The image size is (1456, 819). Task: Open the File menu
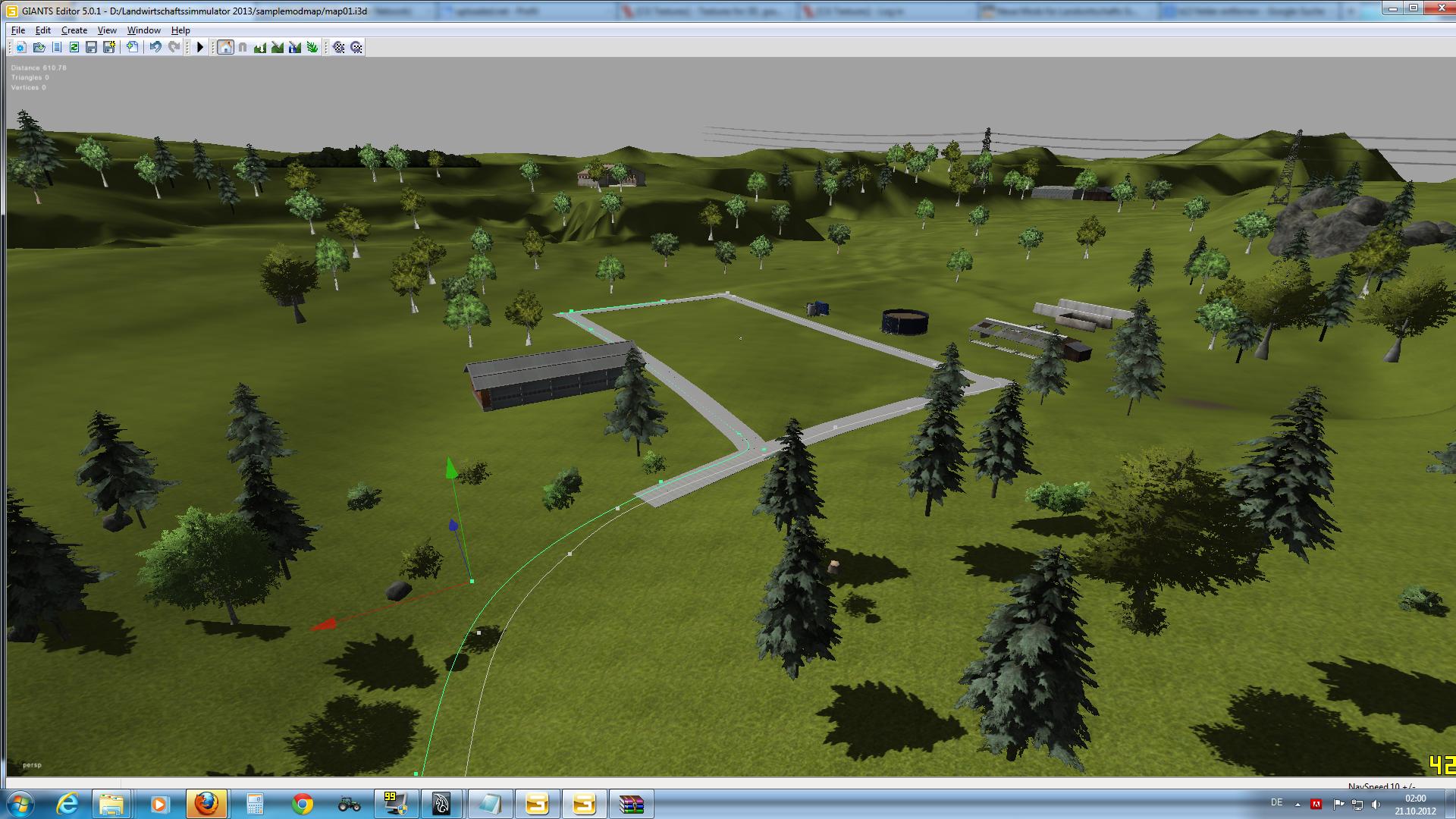click(18, 30)
